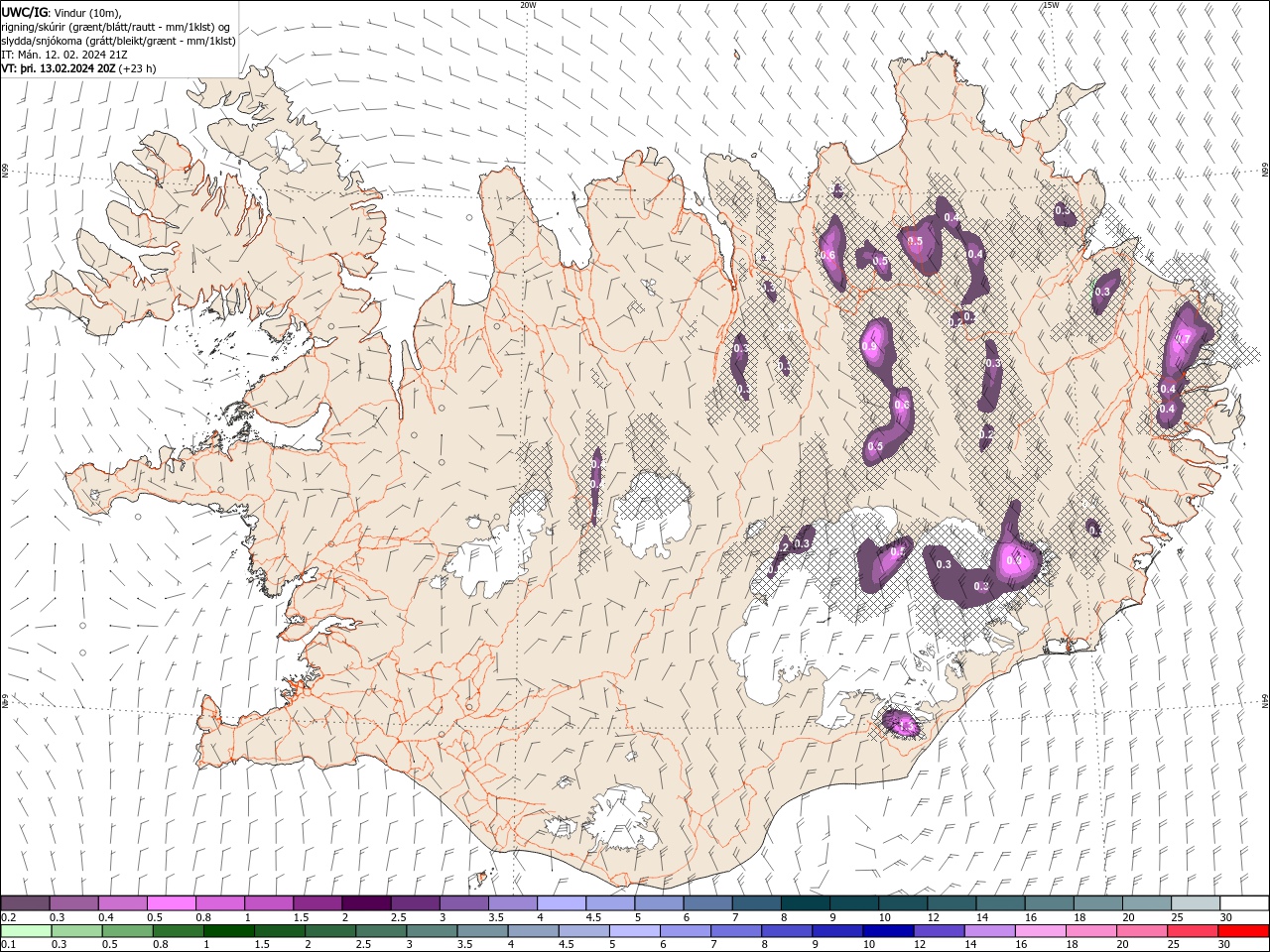Click the 66N latitude label on the right edge

tap(1265, 172)
